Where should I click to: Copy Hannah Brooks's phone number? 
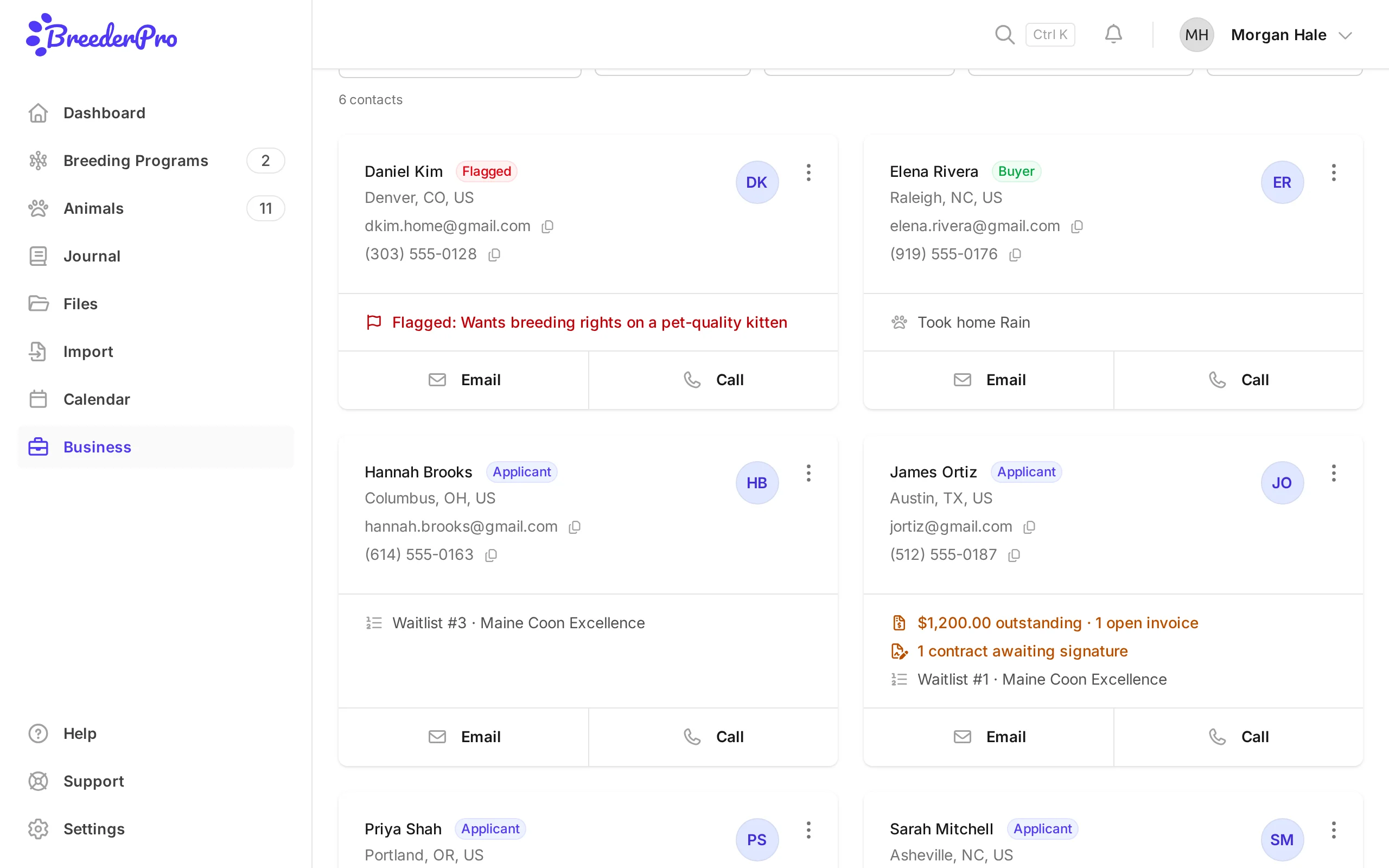[490, 555]
